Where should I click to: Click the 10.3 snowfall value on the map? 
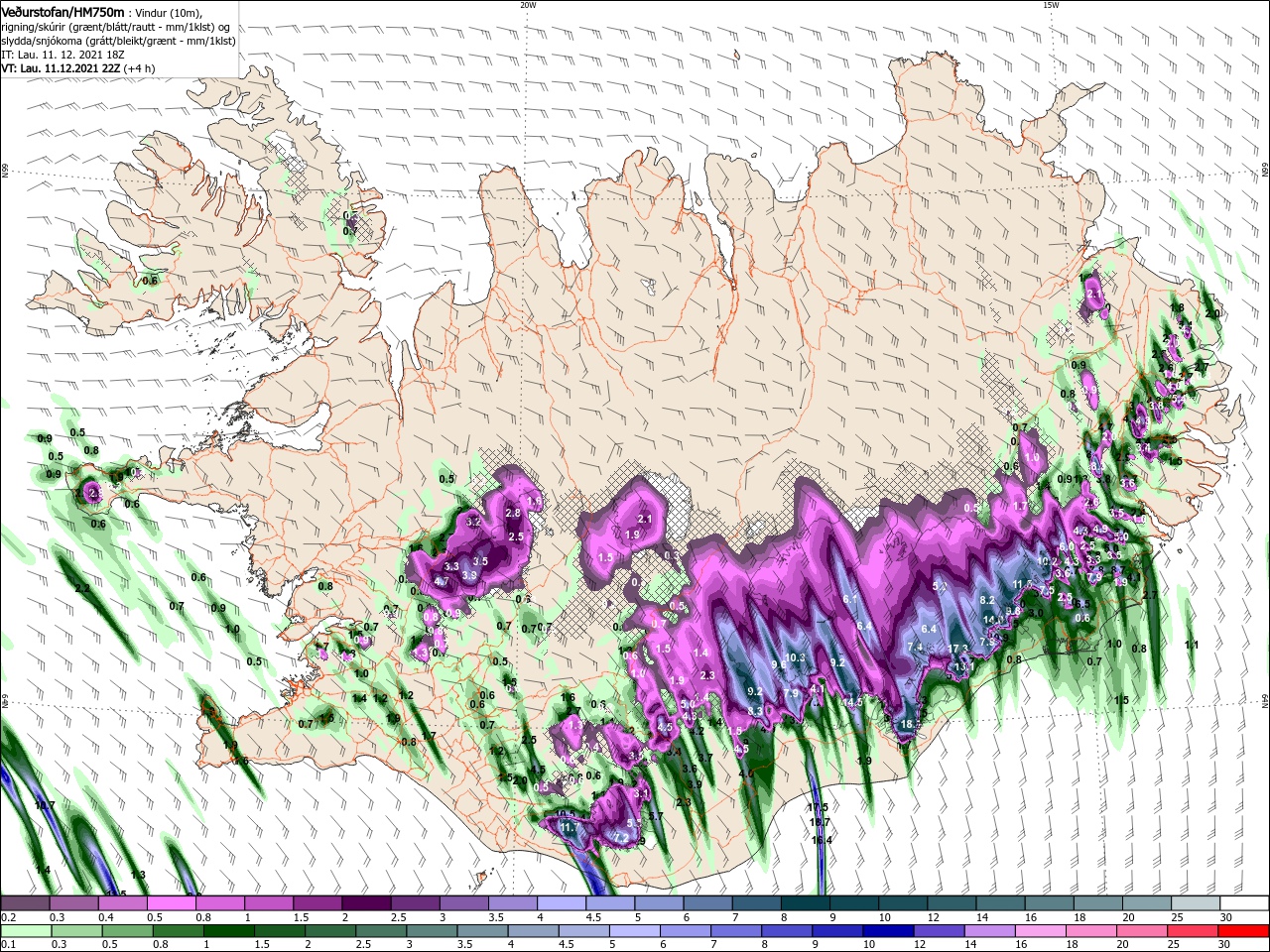[795, 658]
